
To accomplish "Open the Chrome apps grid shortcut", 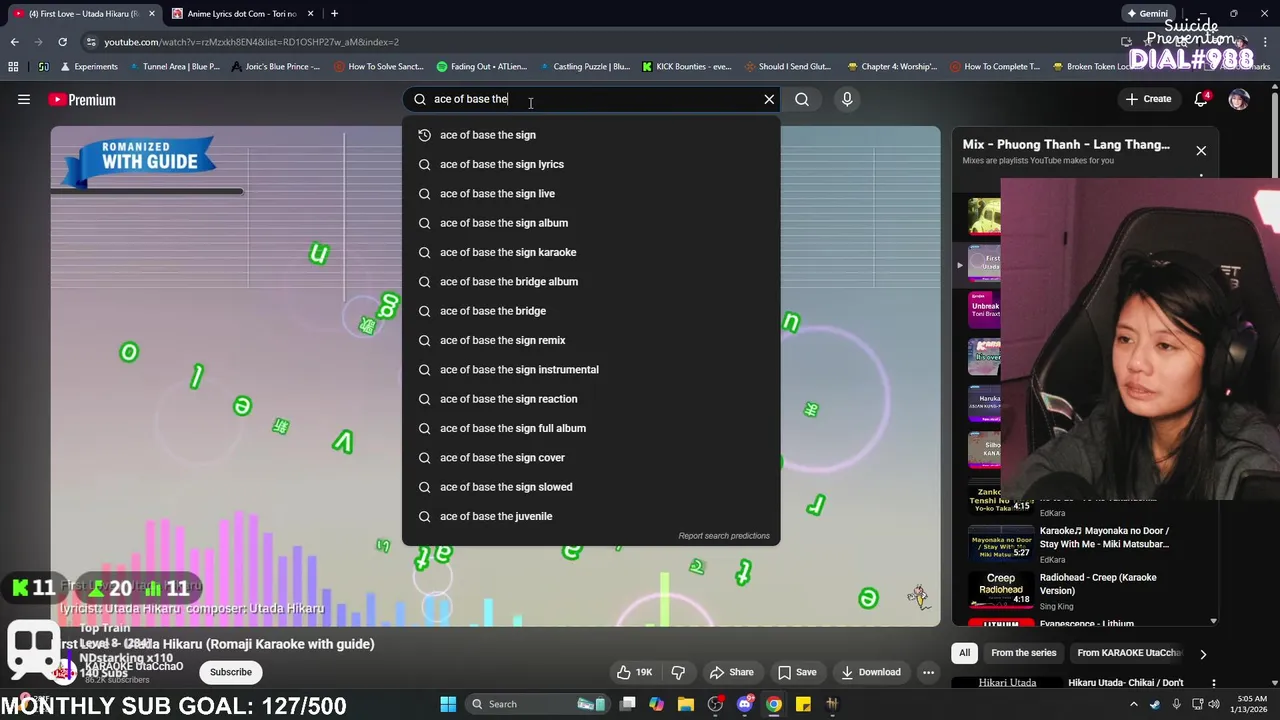I will pyautogui.click(x=13, y=67).
